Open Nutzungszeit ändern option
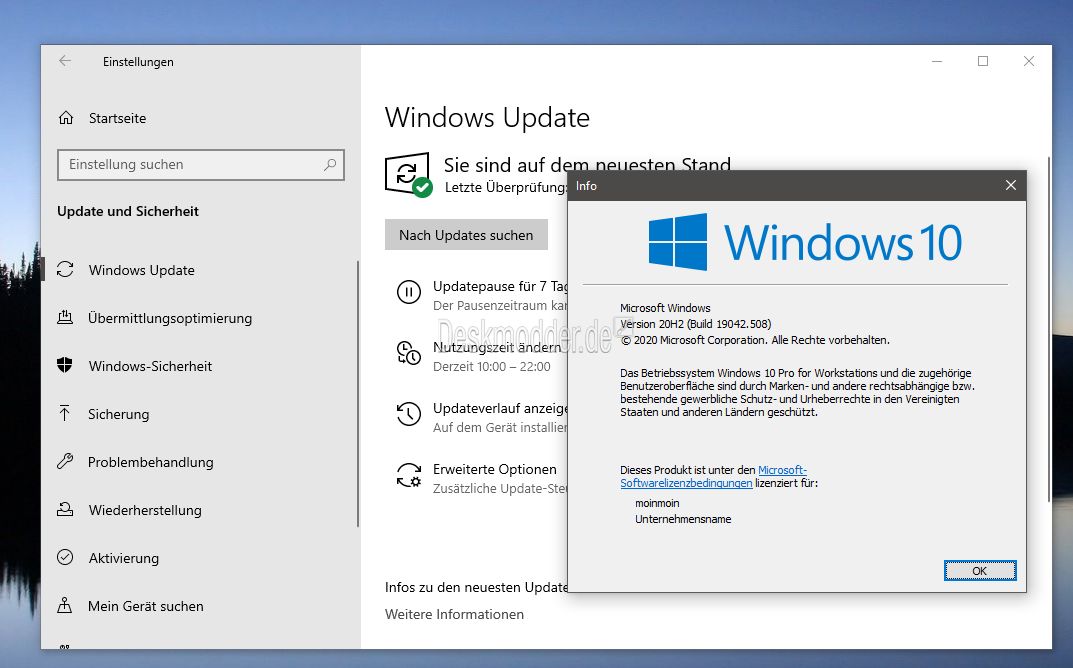 pyautogui.click(x=497, y=347)
